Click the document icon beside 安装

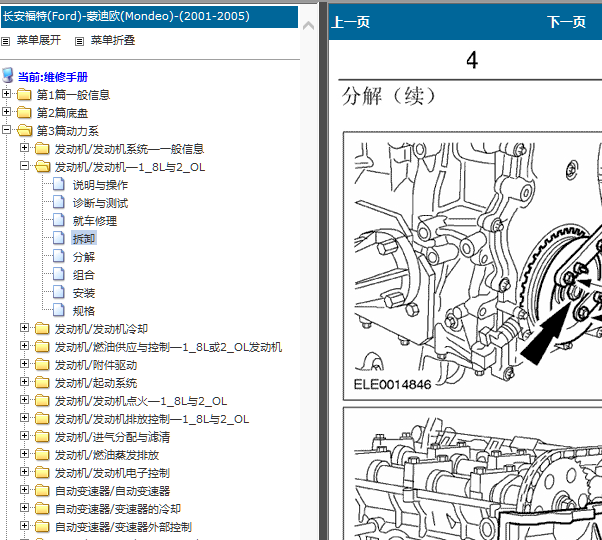point(59,292)
